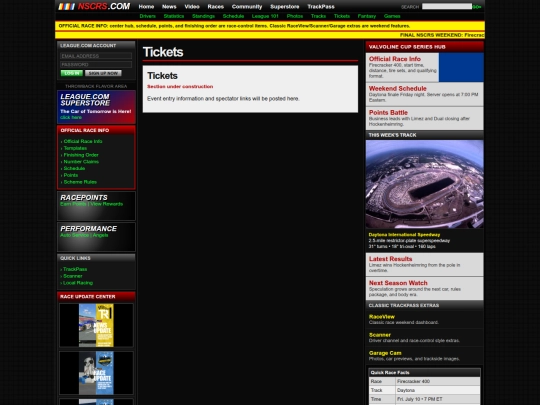
Task: Go to League 101 in the sub-navigation
Action: (265, 16)
